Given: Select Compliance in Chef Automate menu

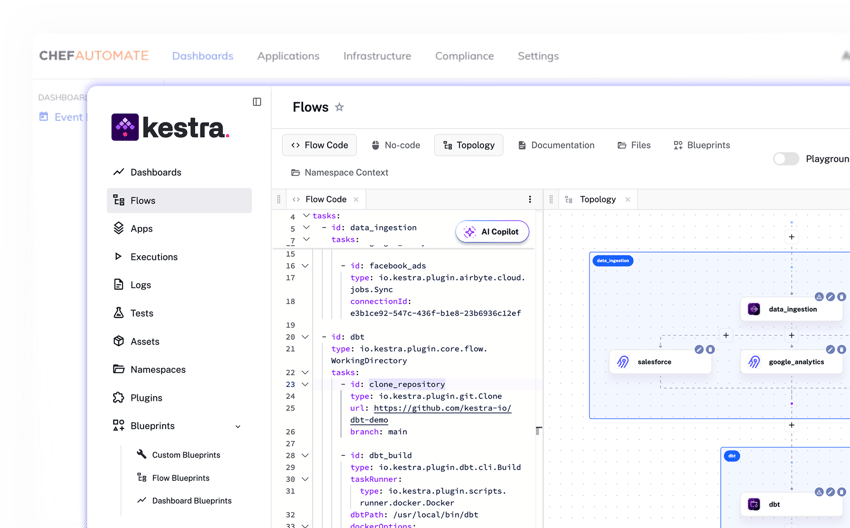Looking at the screenshot, I should click(x=464, y=56).
